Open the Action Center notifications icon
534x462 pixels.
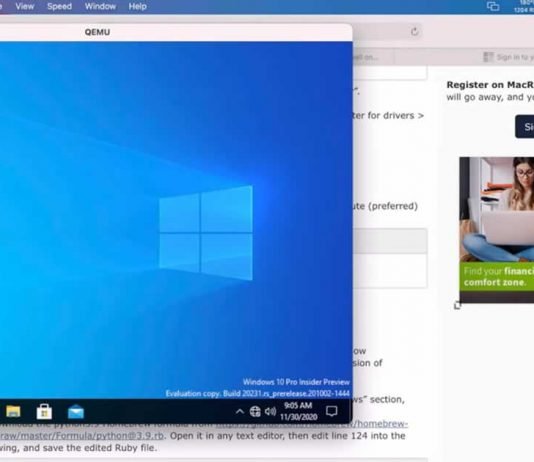[x=331, y=411]
